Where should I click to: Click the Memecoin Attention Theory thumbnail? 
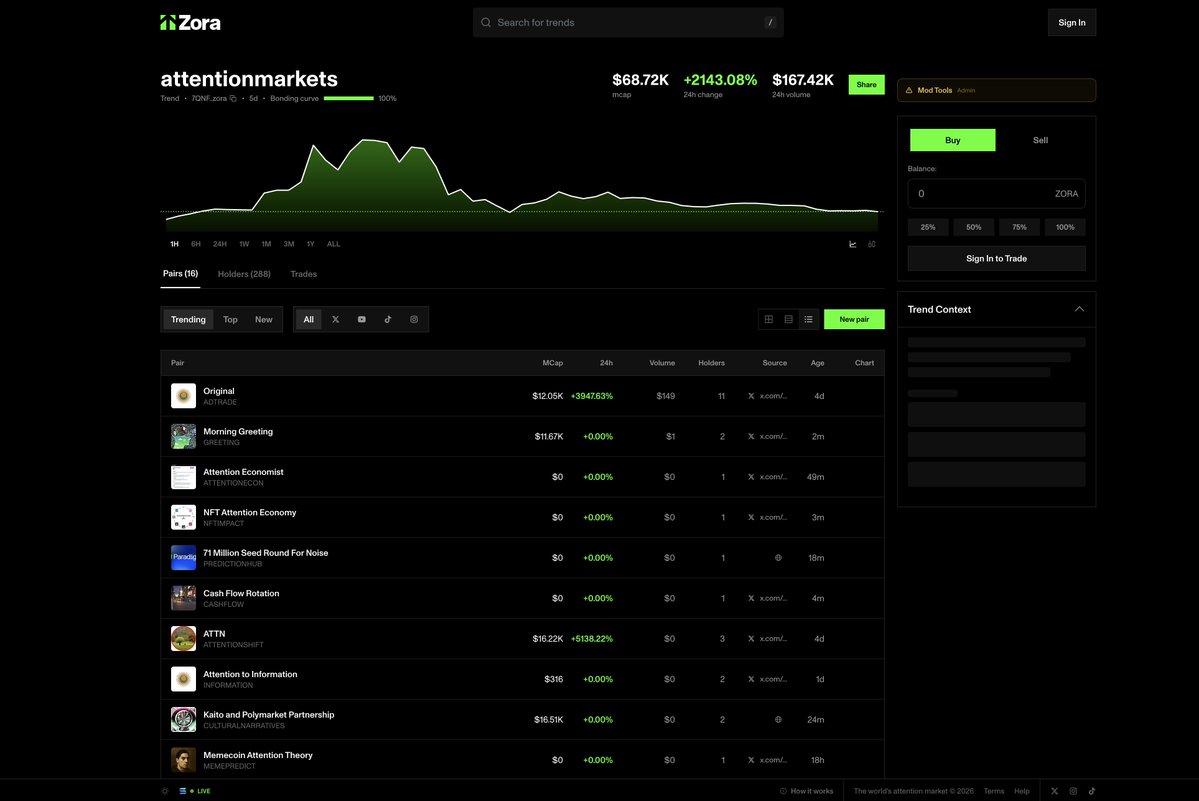click(184, 760)
